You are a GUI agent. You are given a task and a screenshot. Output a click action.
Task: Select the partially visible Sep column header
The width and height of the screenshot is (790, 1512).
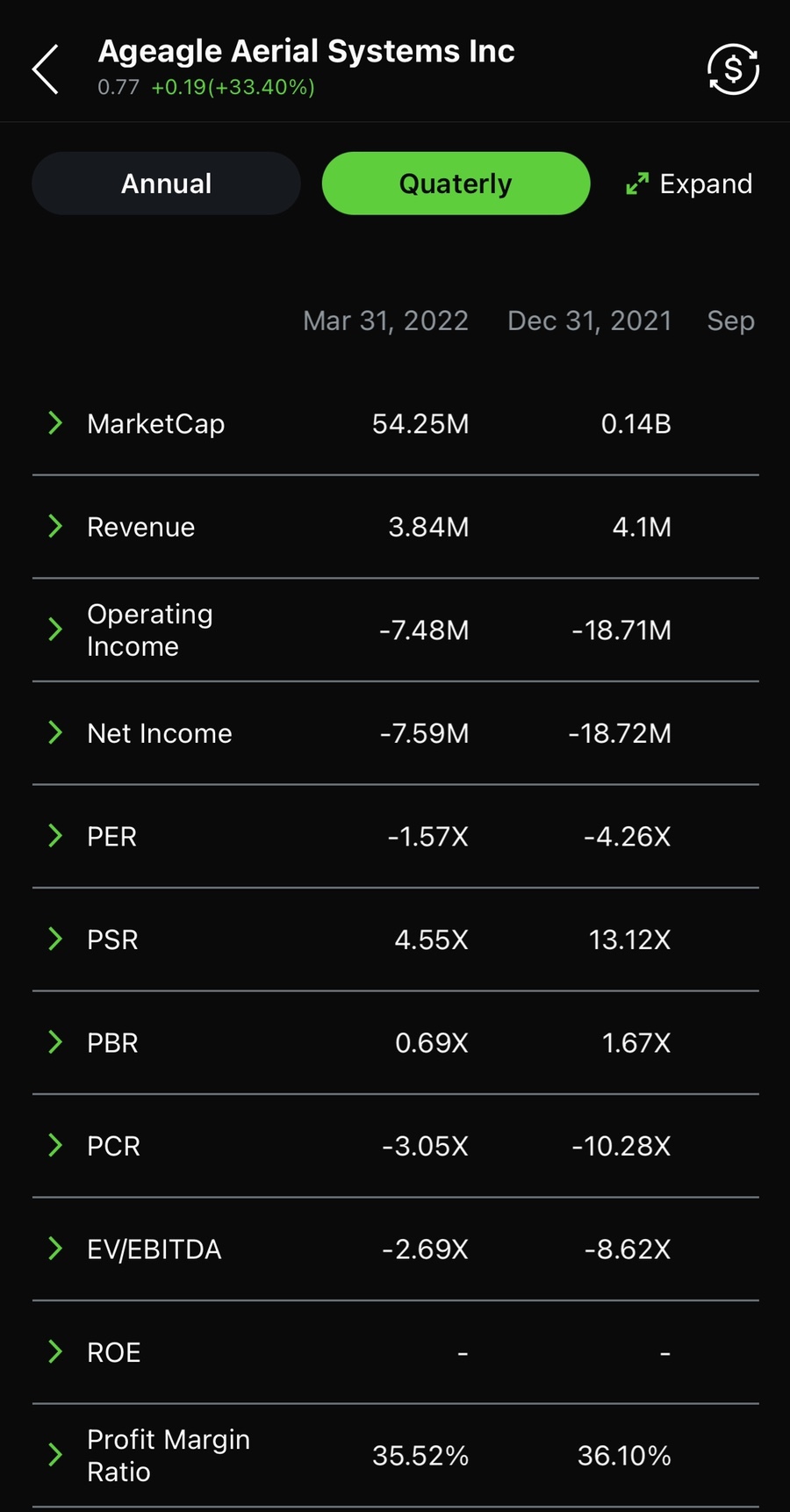tap(731, 321)
